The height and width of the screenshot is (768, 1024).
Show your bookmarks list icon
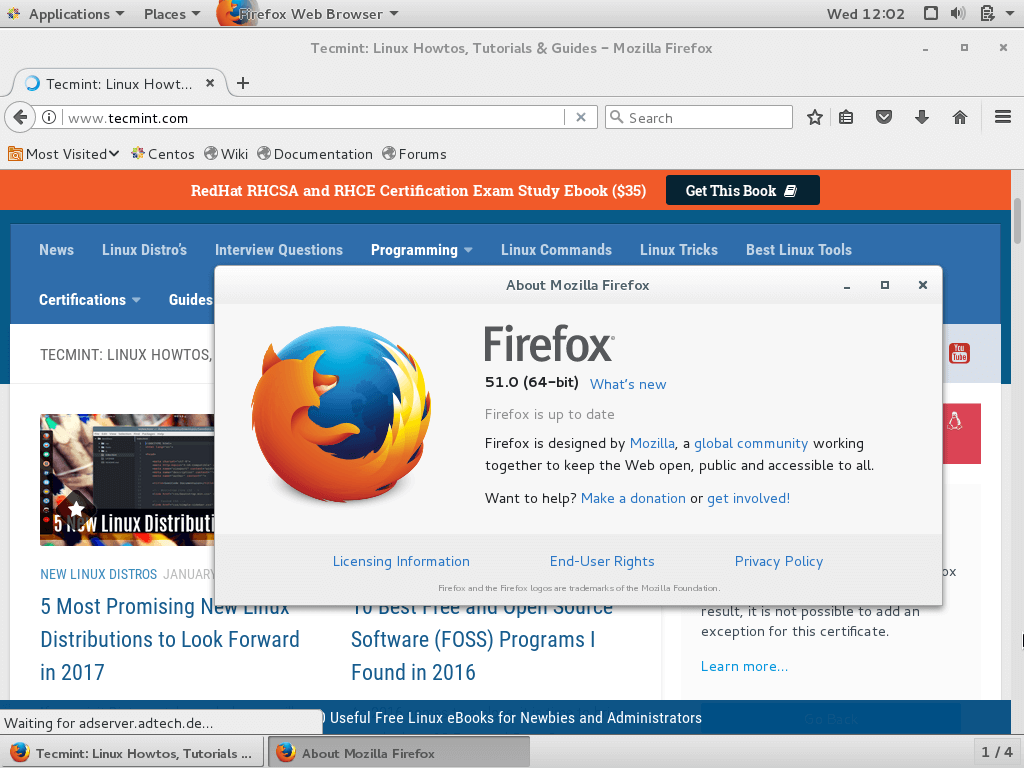[846, 118]
